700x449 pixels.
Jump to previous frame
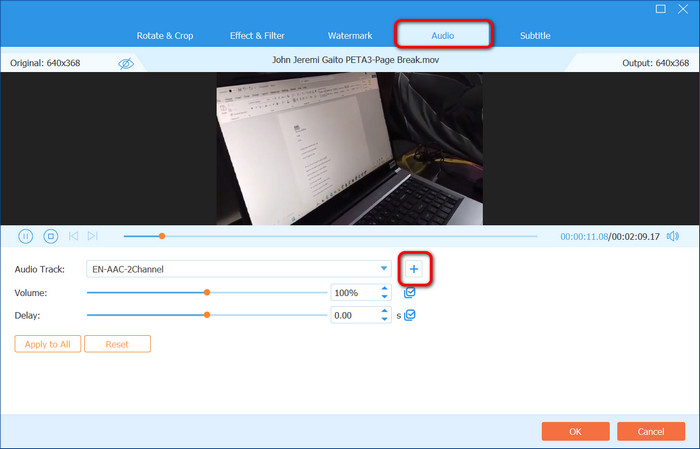coord(73,236)
